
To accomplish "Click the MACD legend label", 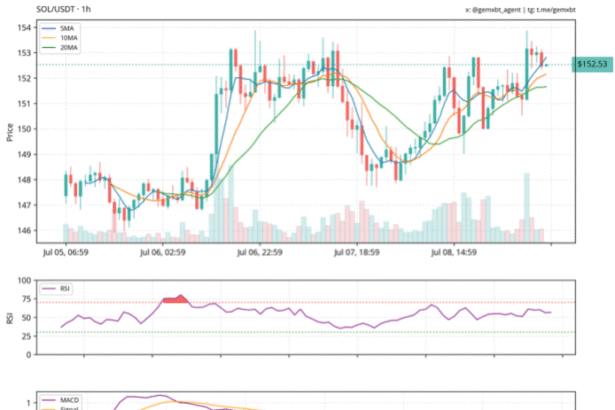I will pos(69,399).
